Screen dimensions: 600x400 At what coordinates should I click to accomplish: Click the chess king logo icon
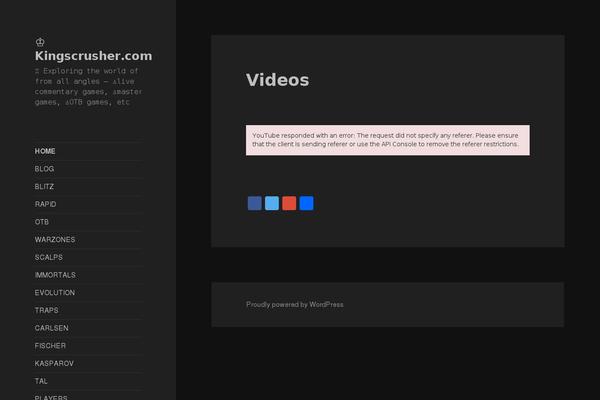[x=40, y=42]
